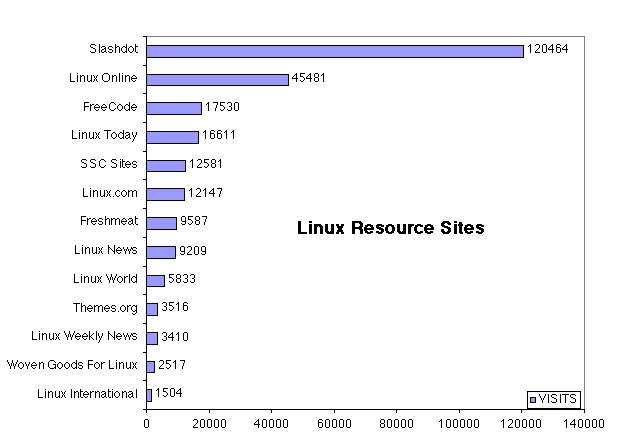This screenshot has height=446, width=619.
Task: Select the 45481 data label
Action: point(309,79)
